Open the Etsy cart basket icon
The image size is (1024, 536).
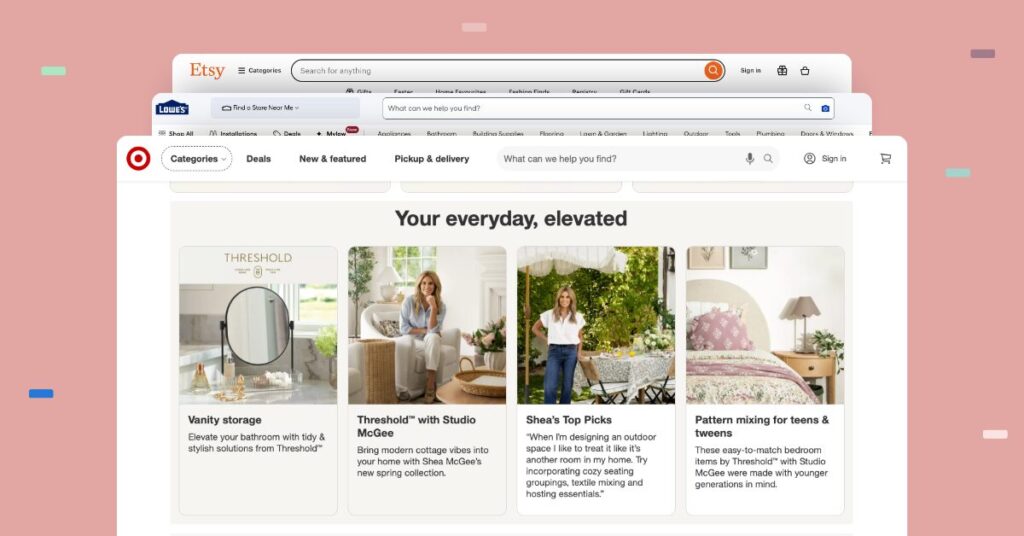tap(805, 71)
